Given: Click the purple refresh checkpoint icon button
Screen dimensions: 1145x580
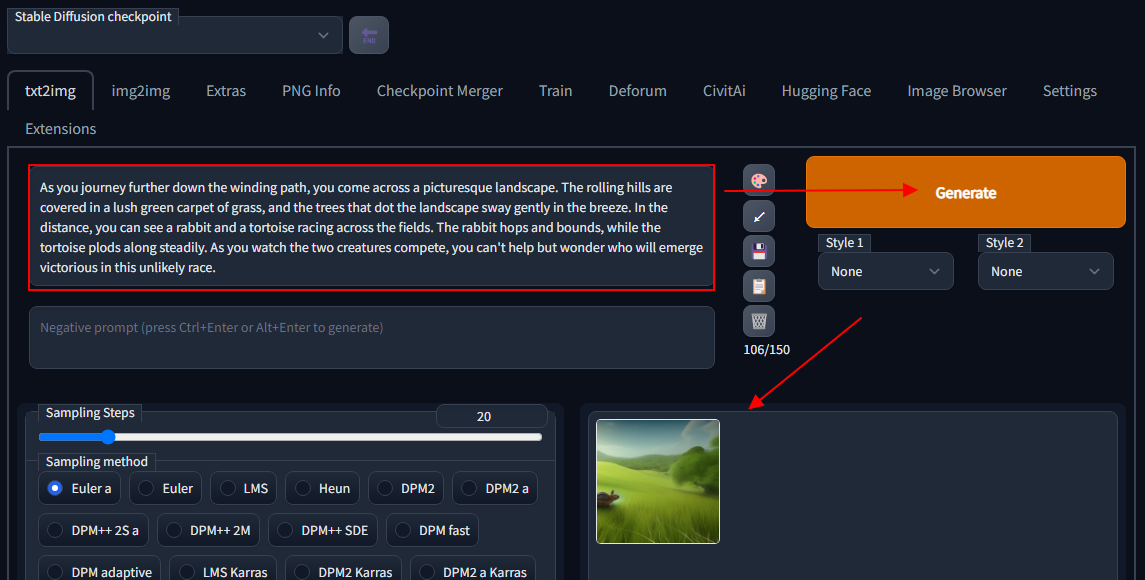Looking at the screenshot, I should [369, 35].
